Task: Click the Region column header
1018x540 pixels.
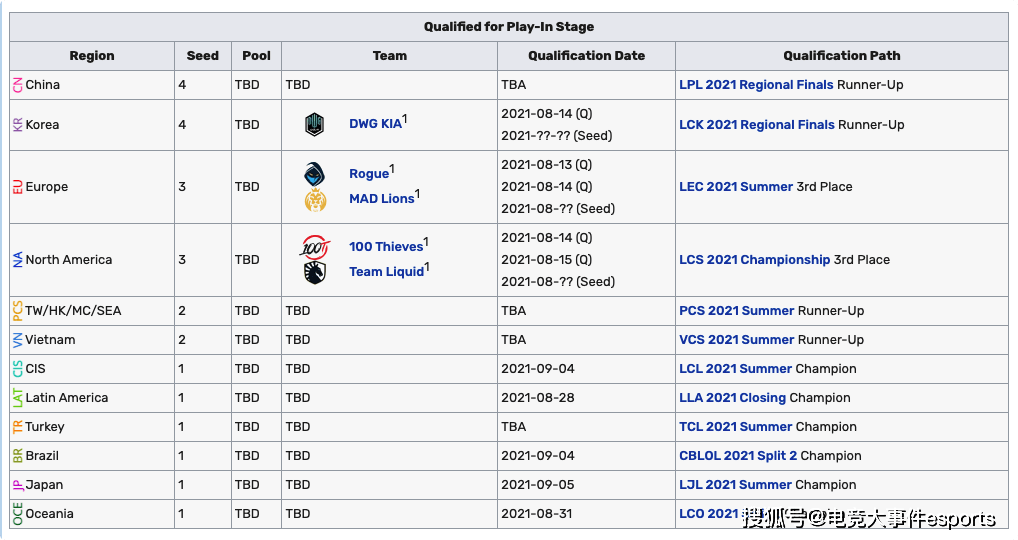Action: pos(92,56)
